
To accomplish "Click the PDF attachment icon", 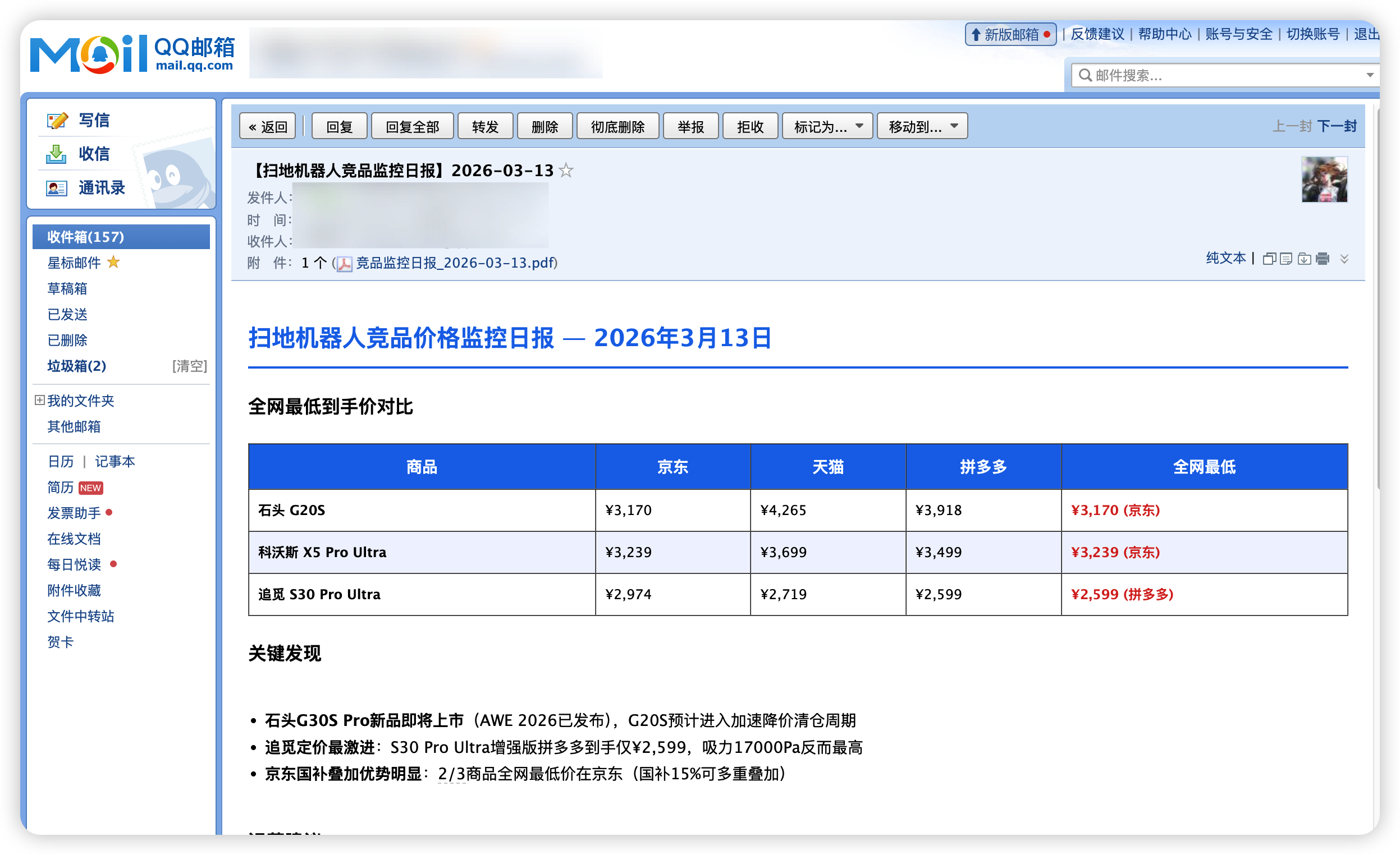I will pyautogui.click(x=344, y=264).
